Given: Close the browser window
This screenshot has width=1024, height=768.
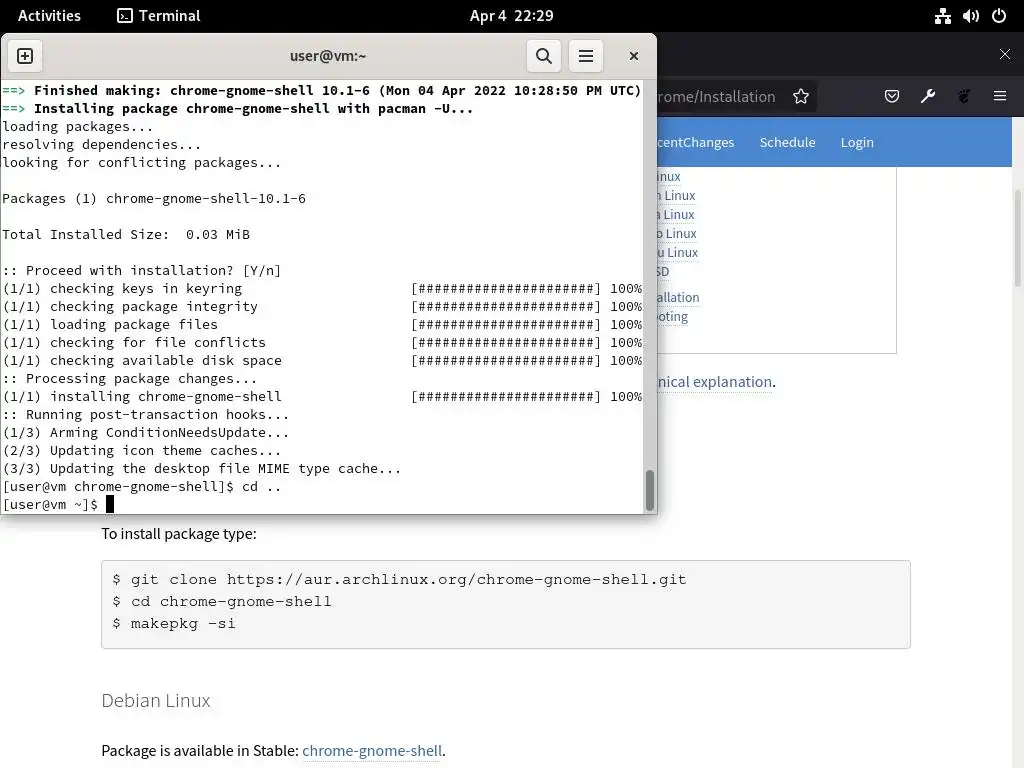Looking at the screenshot, I should click(1004, 54).
